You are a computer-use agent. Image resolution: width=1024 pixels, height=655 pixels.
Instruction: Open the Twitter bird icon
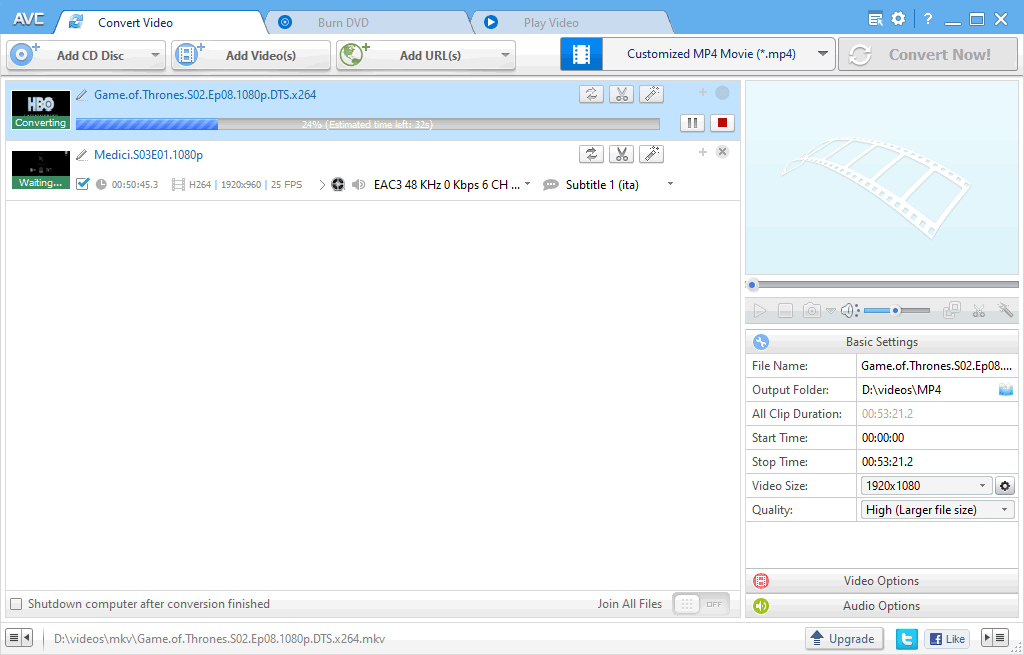pyautogui.click(x=906, y=639)
